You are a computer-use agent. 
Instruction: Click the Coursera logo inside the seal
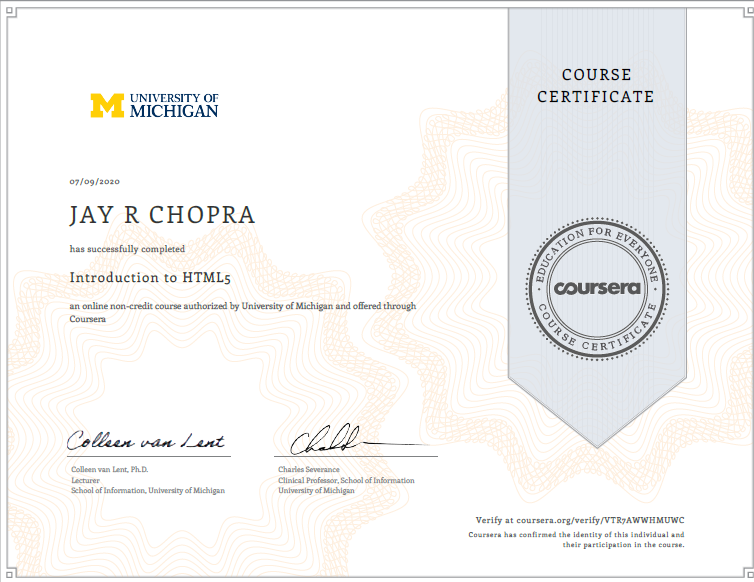597,288
